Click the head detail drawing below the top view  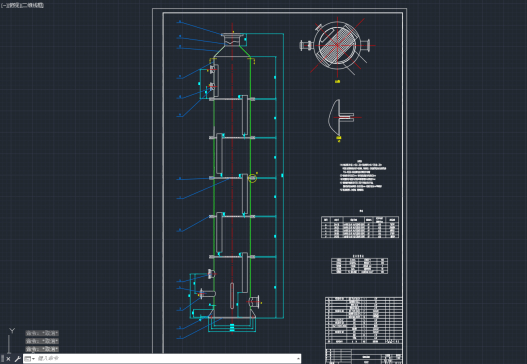[344, 118]
